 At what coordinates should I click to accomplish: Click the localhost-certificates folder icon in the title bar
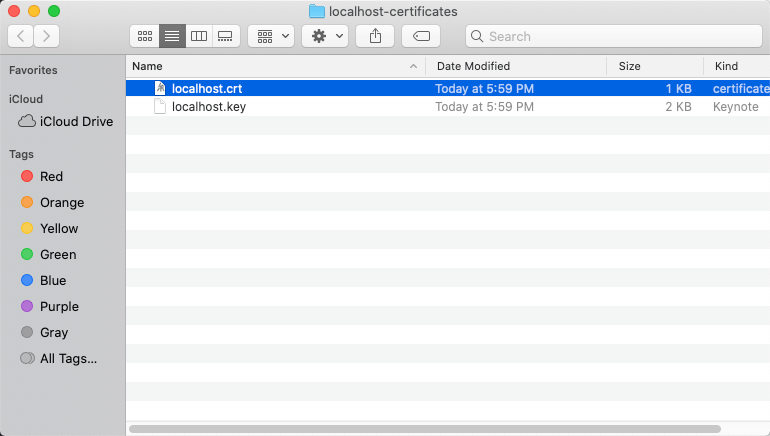click(x=317, y=11)
